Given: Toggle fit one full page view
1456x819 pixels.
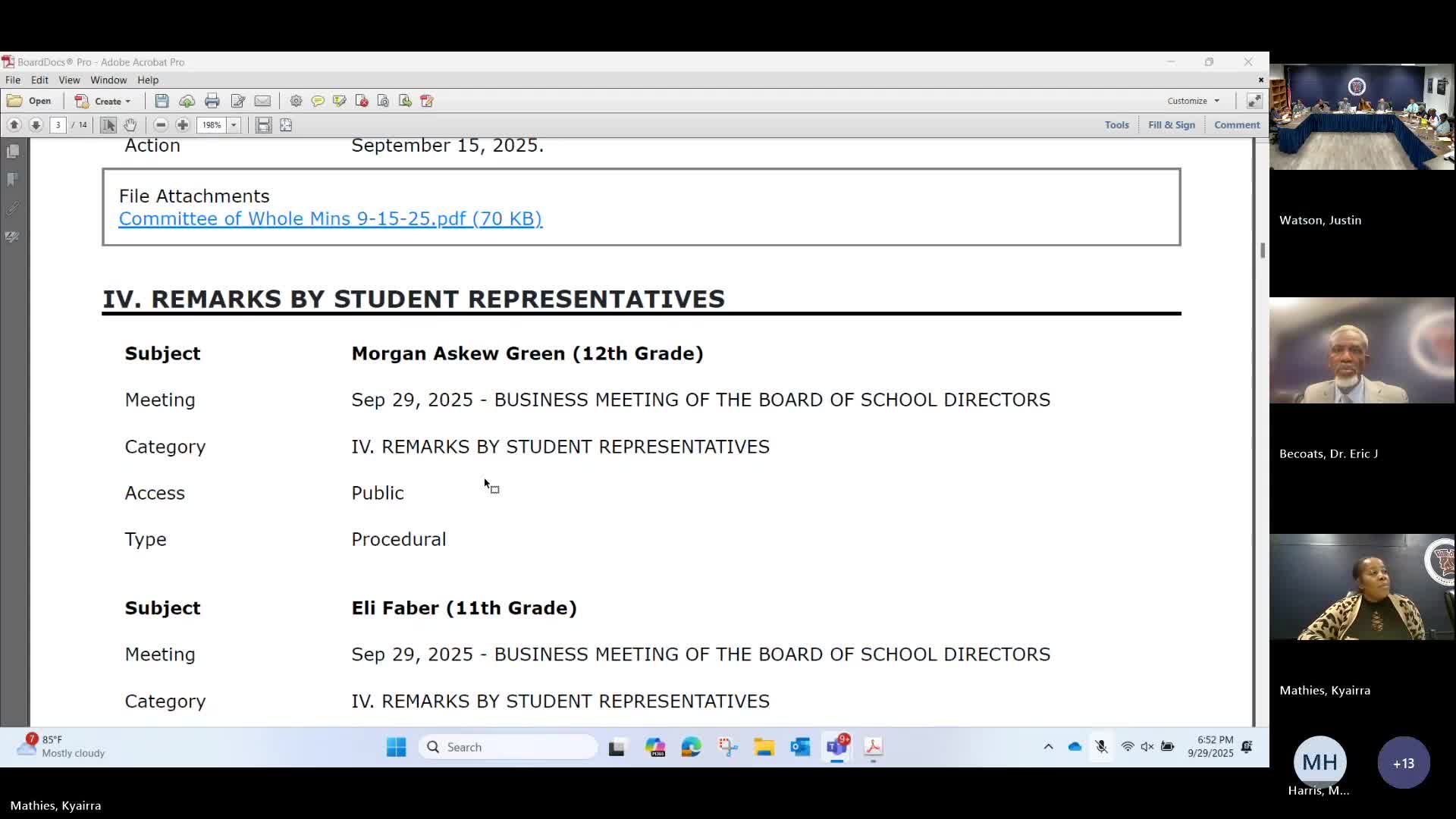Looking at the screenshot, I should click(x=286, y=125).
